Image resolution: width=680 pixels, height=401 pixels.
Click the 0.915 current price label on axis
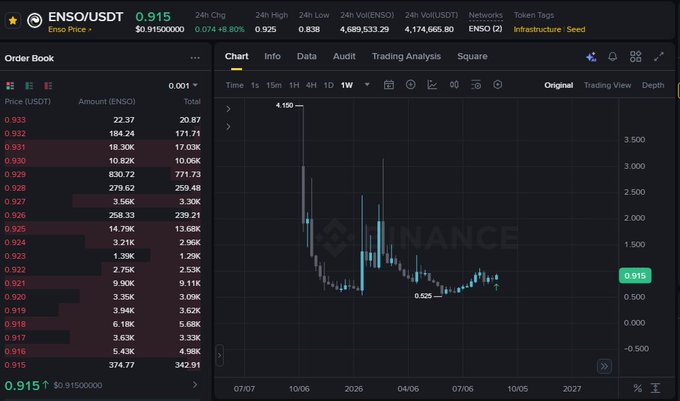635,276
